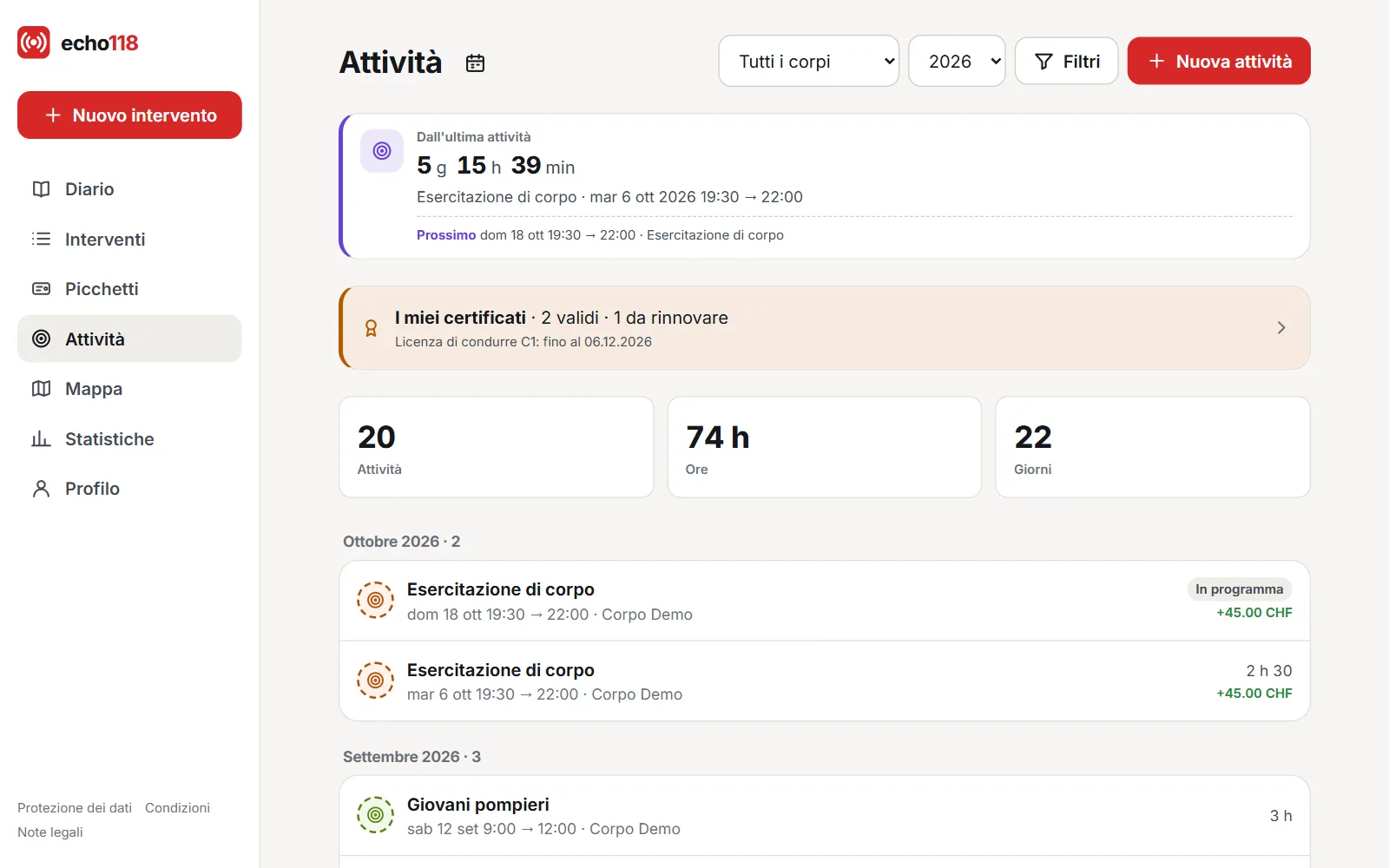Open the Filtri filter button
1389x868 pixels.
tap(1066, 61)
